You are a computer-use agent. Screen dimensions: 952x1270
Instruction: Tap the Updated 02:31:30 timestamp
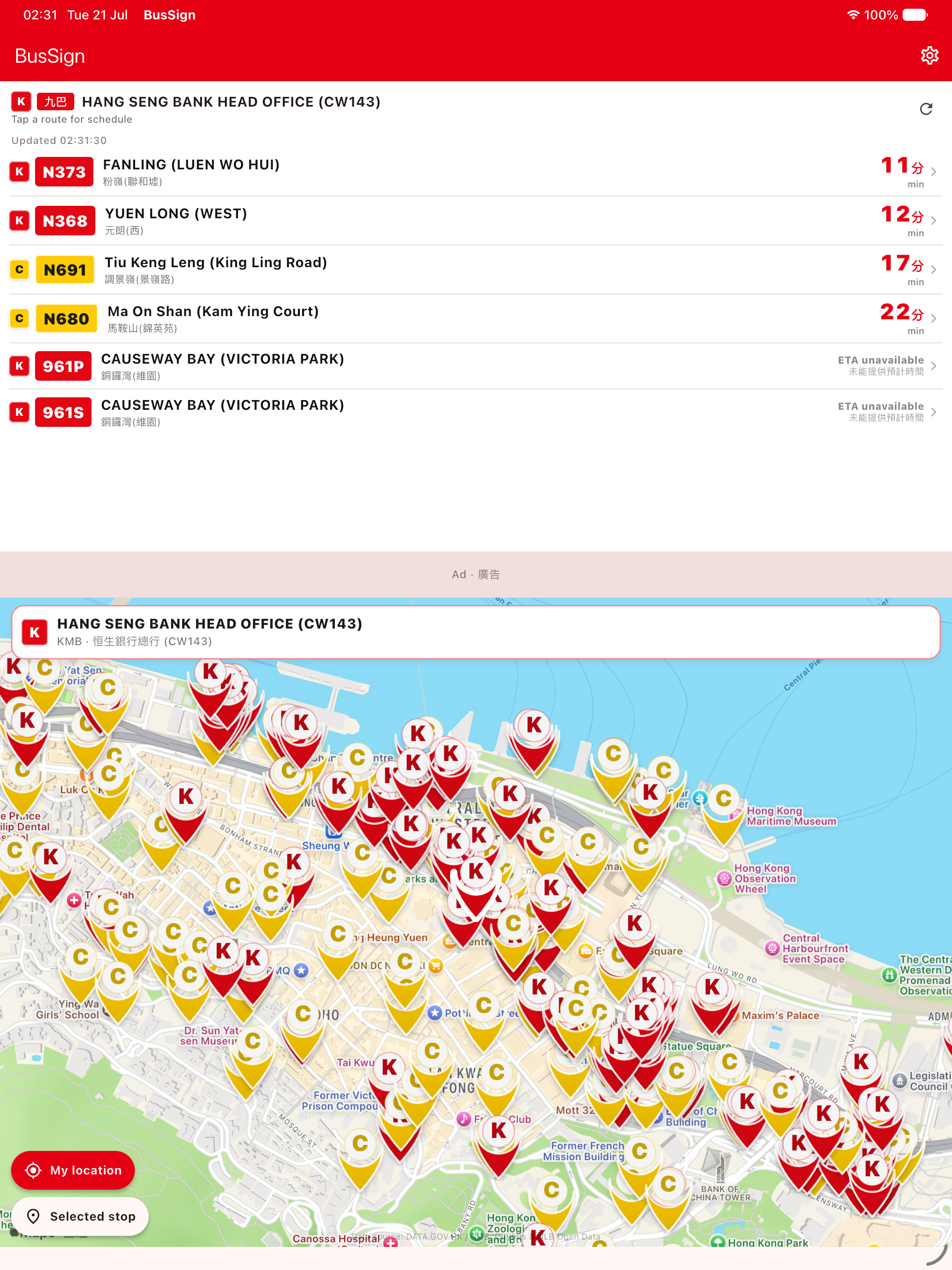point(59,140)
